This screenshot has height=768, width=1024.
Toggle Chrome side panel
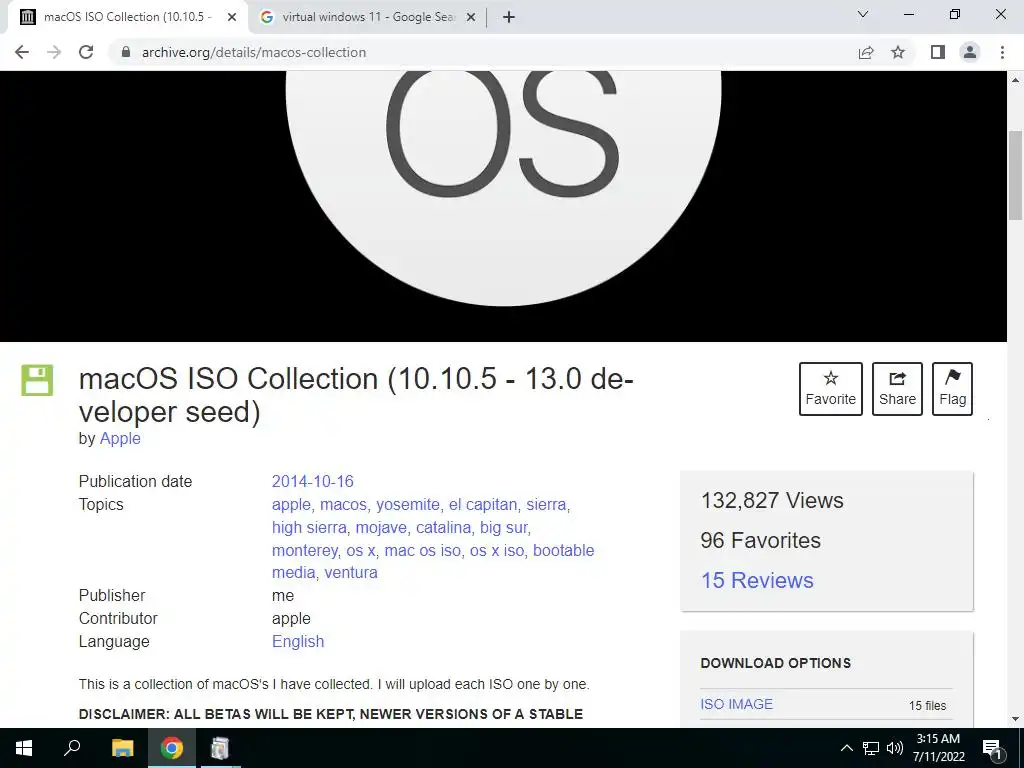coord(938,52)
